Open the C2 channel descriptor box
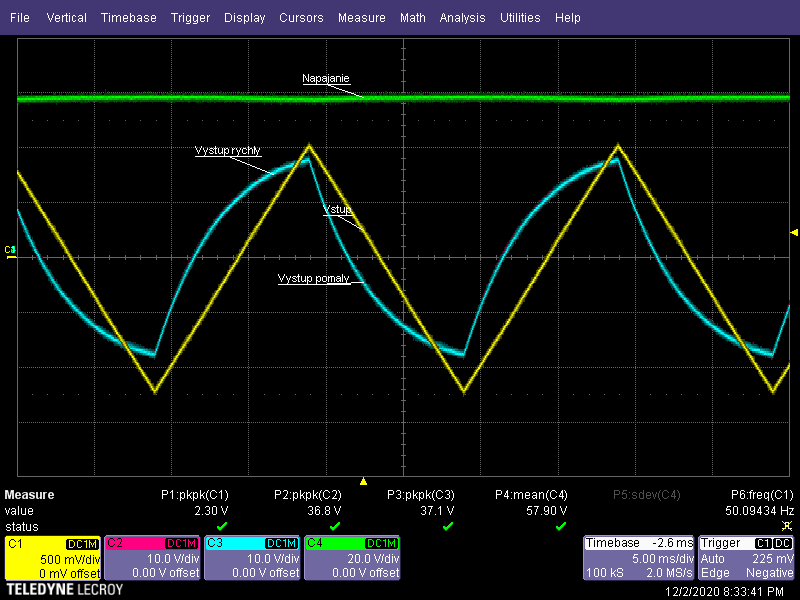 (x=152, y=558)
